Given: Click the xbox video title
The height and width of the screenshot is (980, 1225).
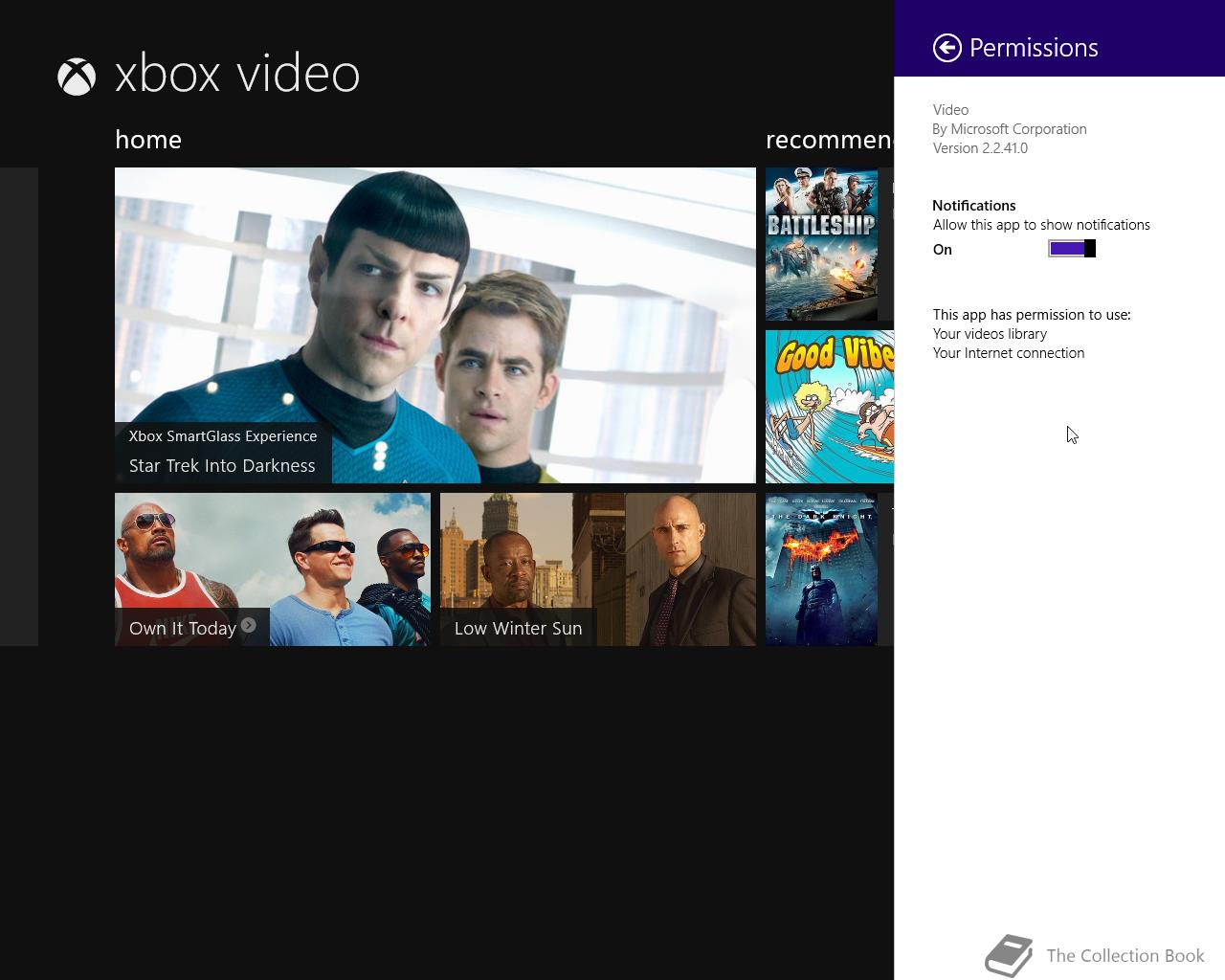Looking at the screenshot, I should 237,74.
